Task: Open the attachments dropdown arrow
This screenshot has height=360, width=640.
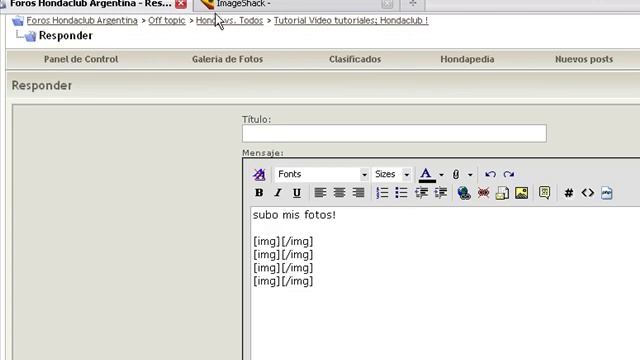Action: [470, 175]
